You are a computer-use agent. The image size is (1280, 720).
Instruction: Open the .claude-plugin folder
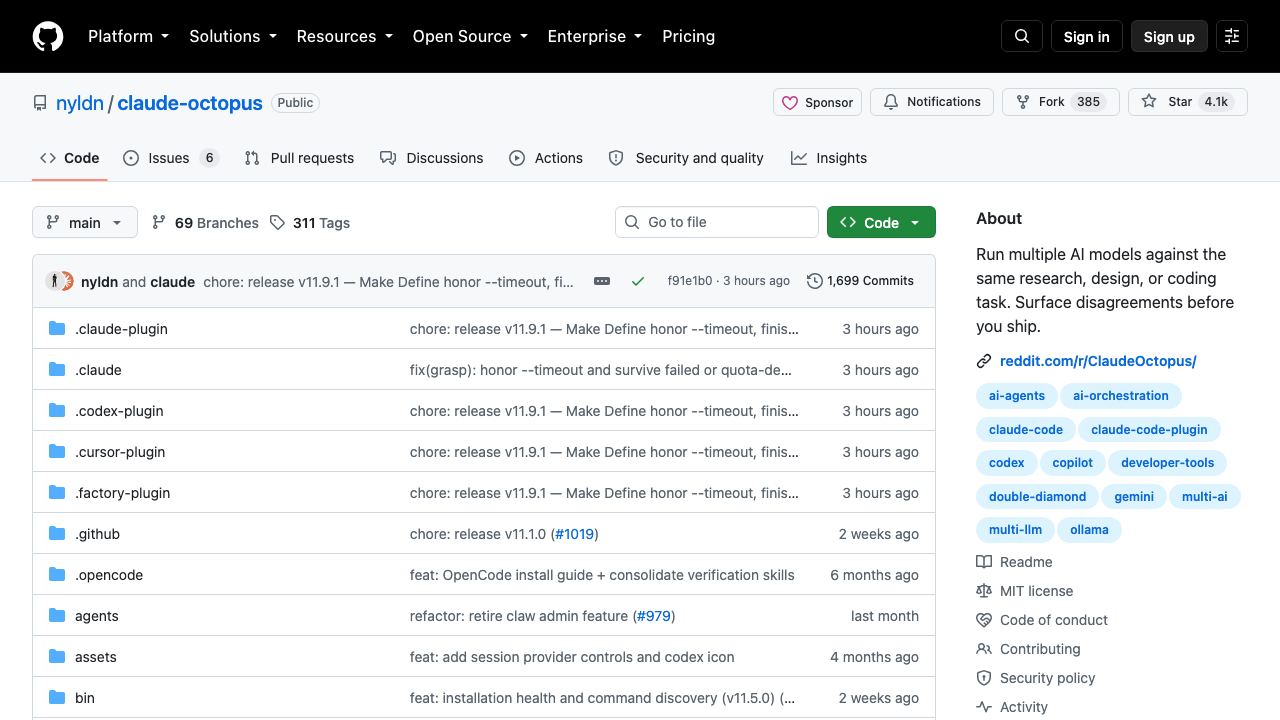click(x=121, y=329)
